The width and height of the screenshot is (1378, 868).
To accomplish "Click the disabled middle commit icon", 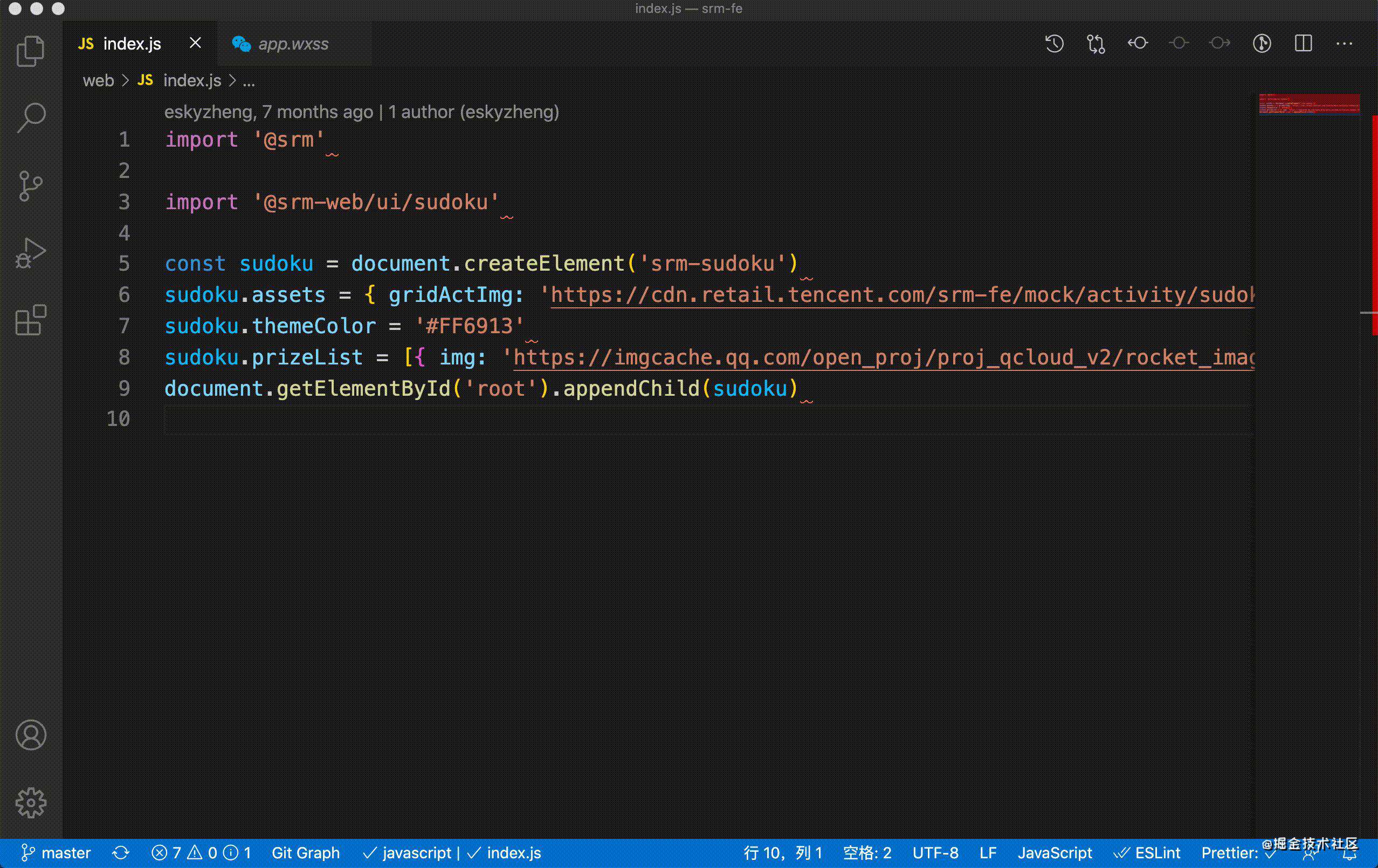I will 1179,43.
